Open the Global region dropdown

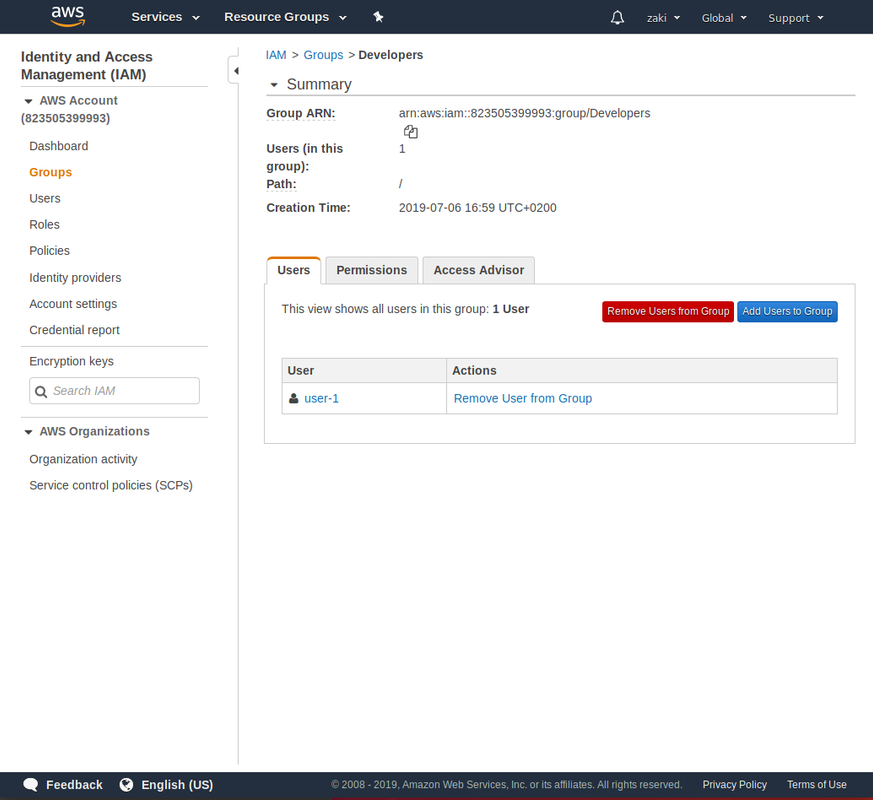(724, 18)
